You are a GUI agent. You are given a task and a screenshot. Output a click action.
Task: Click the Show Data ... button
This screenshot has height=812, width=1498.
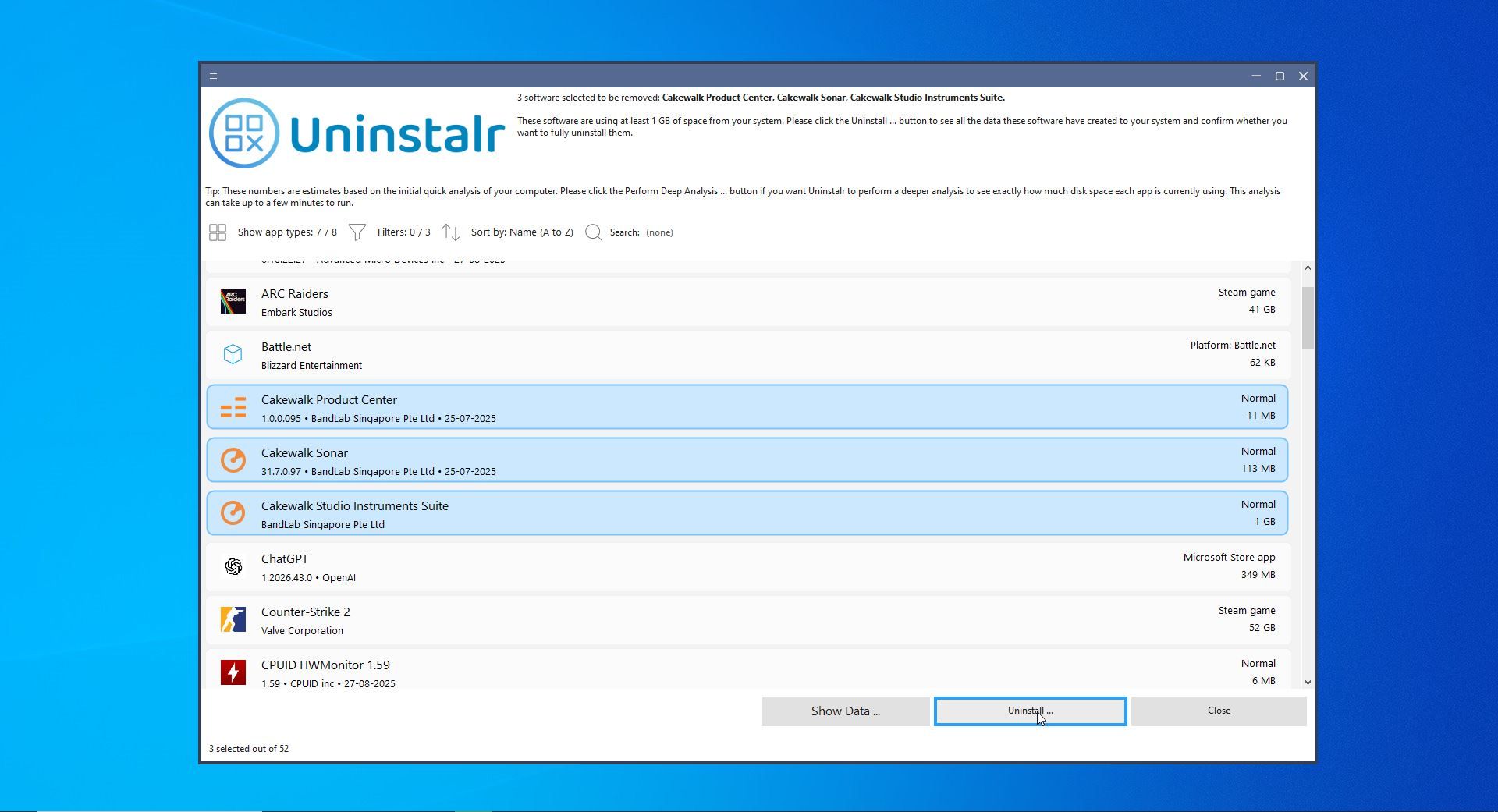[846, 711]
